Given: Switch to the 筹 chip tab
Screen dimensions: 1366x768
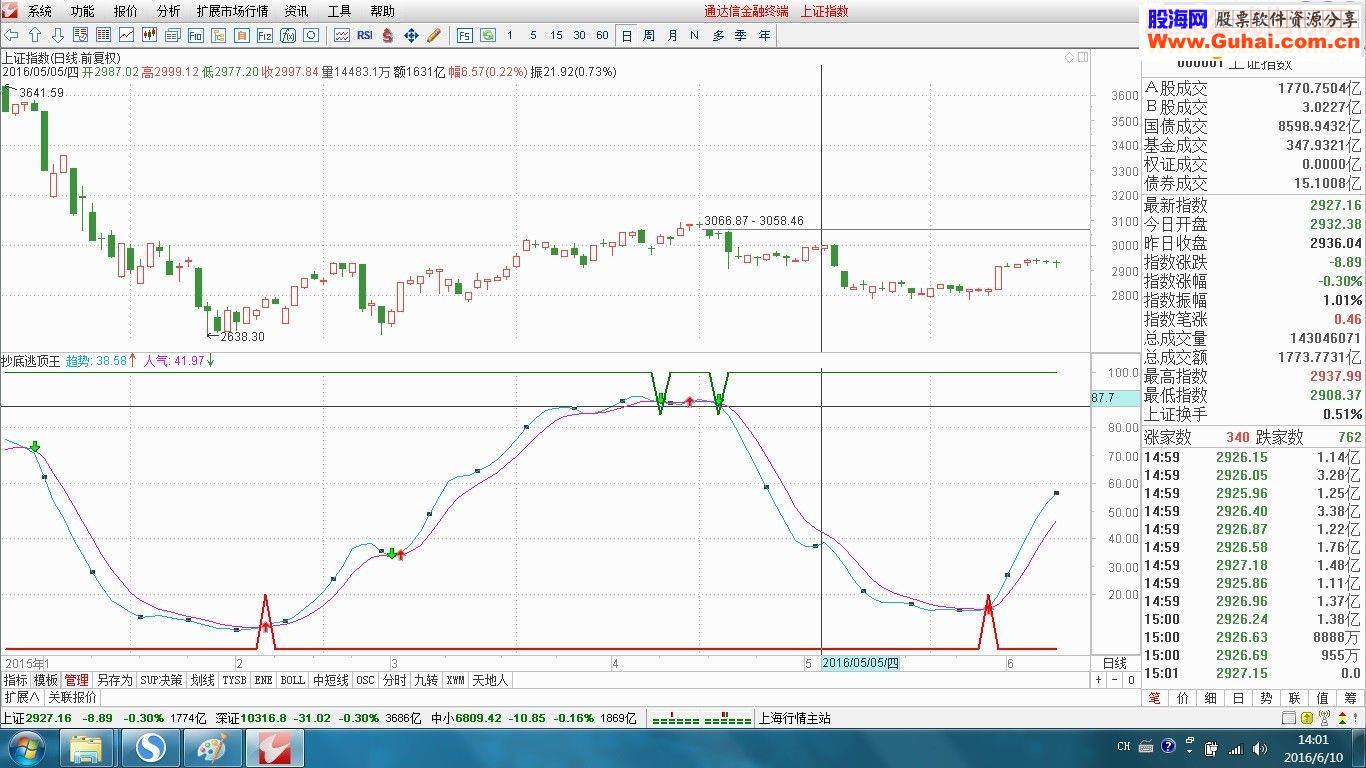Looking at the screenshot, I should coord(1349,699).
